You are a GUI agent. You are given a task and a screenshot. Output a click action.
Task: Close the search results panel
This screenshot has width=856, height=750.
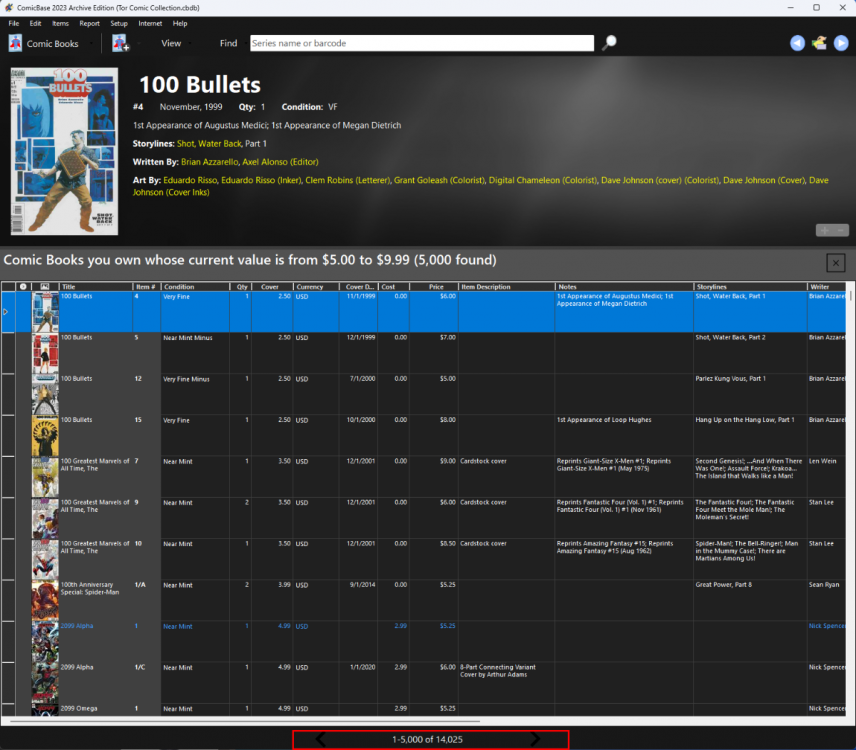coord(836,262)
